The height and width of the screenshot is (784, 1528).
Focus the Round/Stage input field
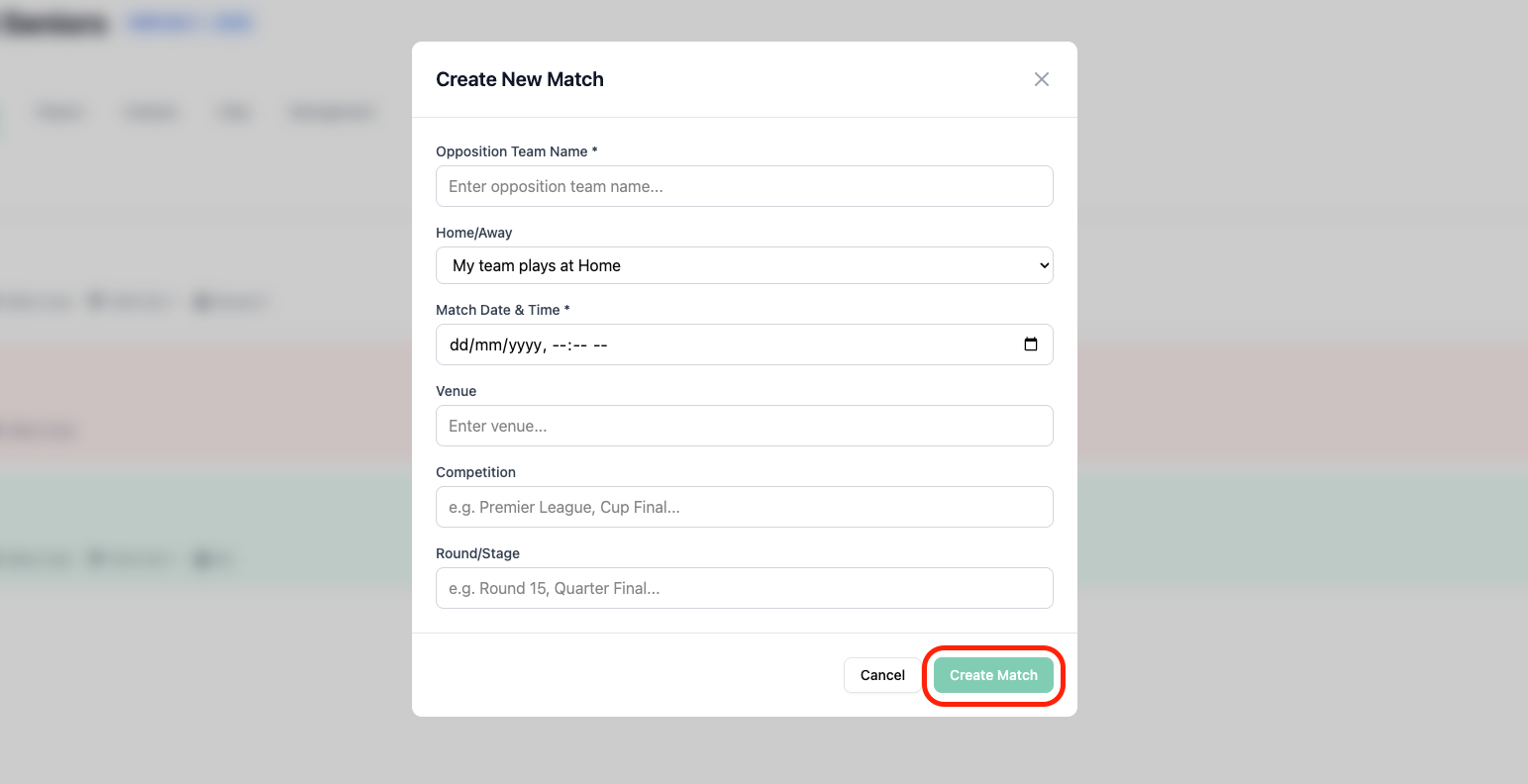click(744, 588)
